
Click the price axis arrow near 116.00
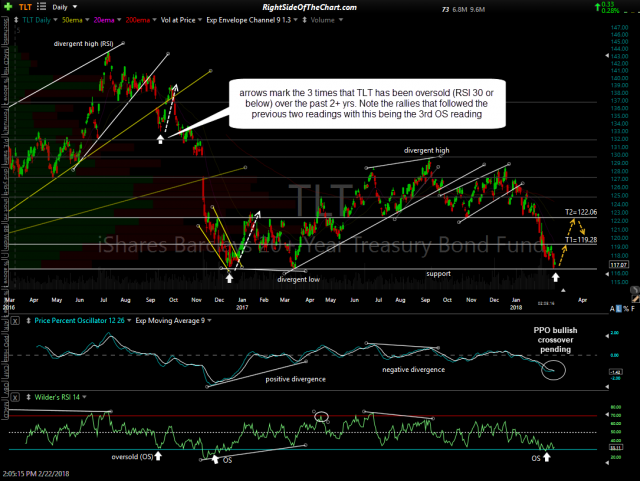pyautogui.click(x=607, y=274)
